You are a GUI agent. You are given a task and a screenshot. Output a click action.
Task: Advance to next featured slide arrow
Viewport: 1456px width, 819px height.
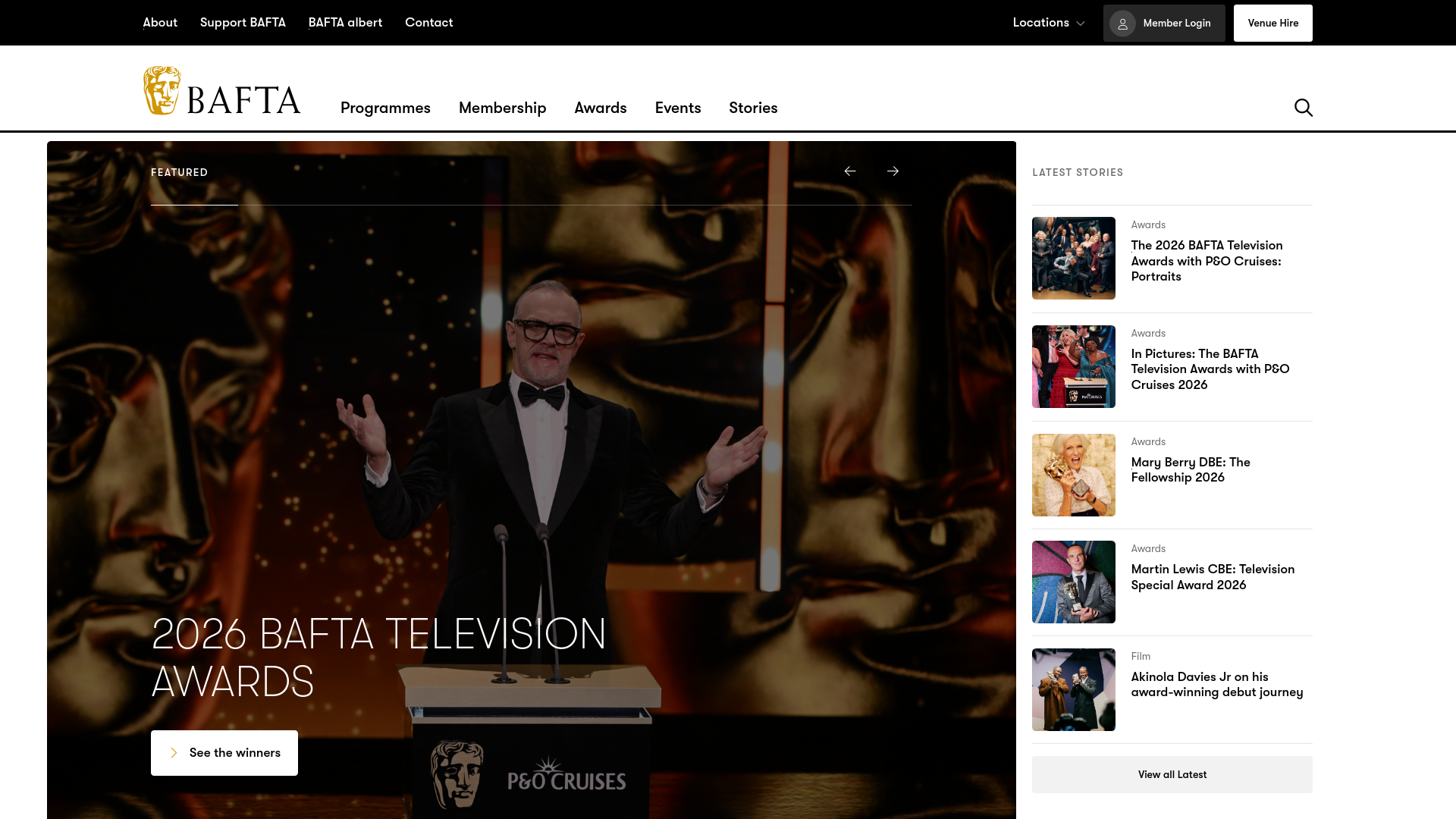coord(893,171)
